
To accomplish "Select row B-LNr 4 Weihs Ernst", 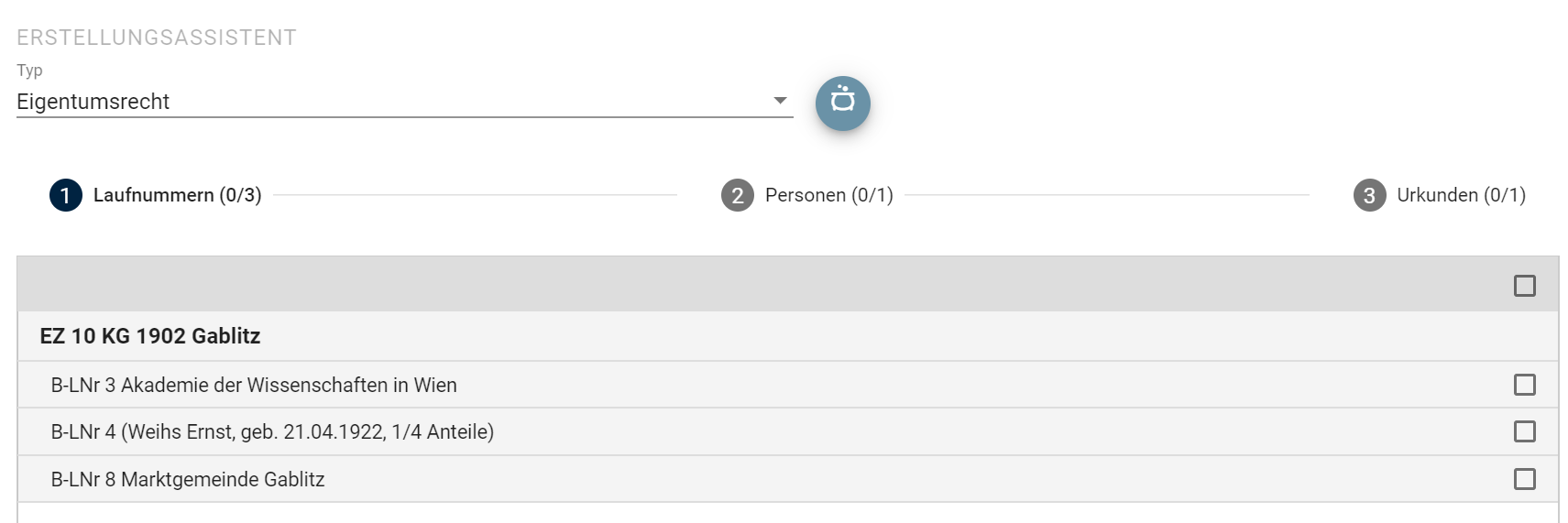I will pos(788,431).
